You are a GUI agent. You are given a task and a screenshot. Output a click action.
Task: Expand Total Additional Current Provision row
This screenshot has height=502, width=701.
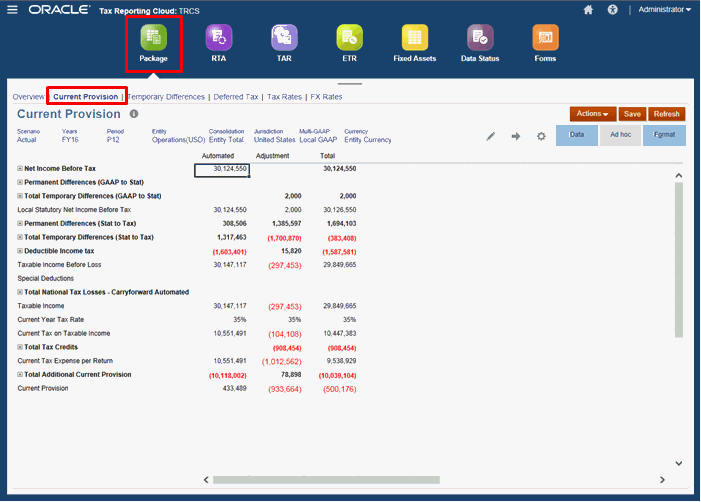click(x=20, y=375)
